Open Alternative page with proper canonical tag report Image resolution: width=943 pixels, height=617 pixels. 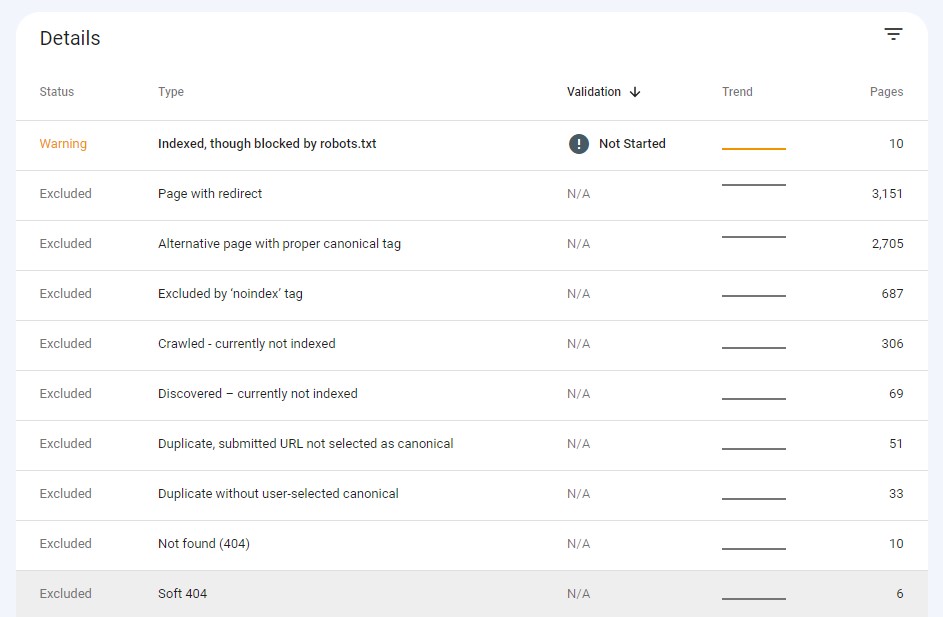pos(277,243)
